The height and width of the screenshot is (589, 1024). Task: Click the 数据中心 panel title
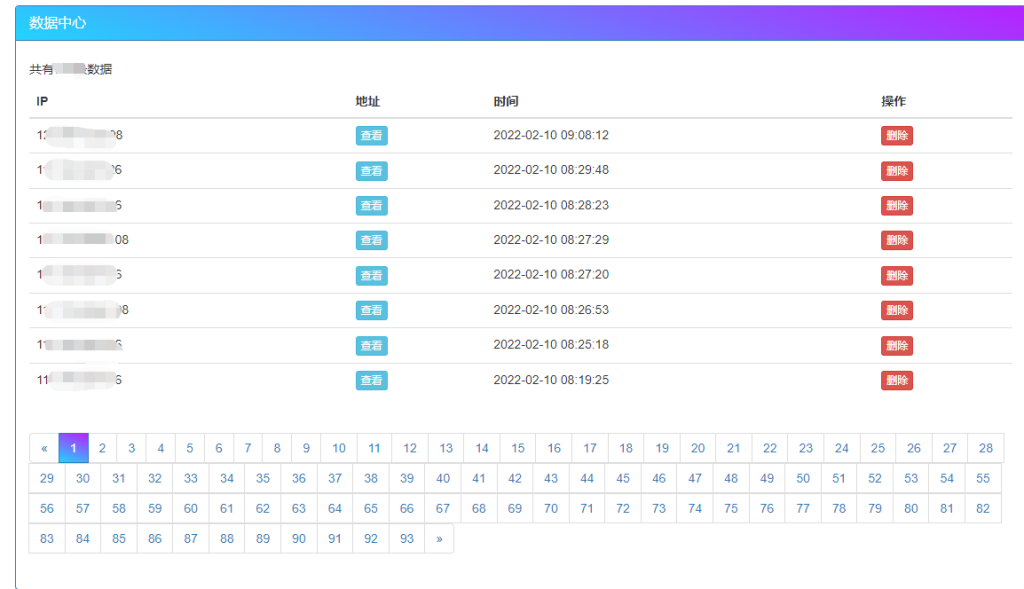57,23
